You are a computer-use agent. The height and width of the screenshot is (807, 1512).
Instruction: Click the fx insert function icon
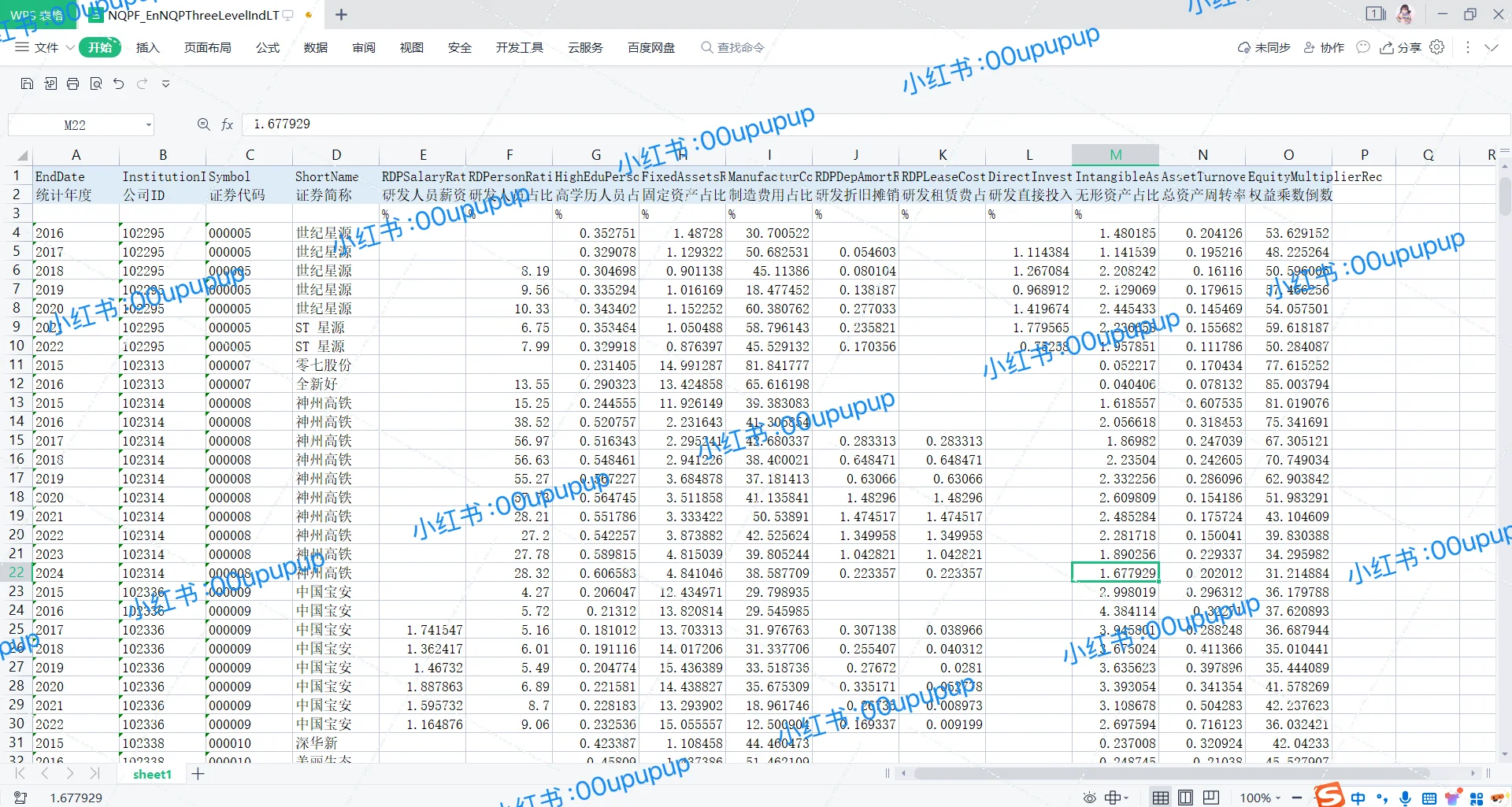click(x=227, y=124)
